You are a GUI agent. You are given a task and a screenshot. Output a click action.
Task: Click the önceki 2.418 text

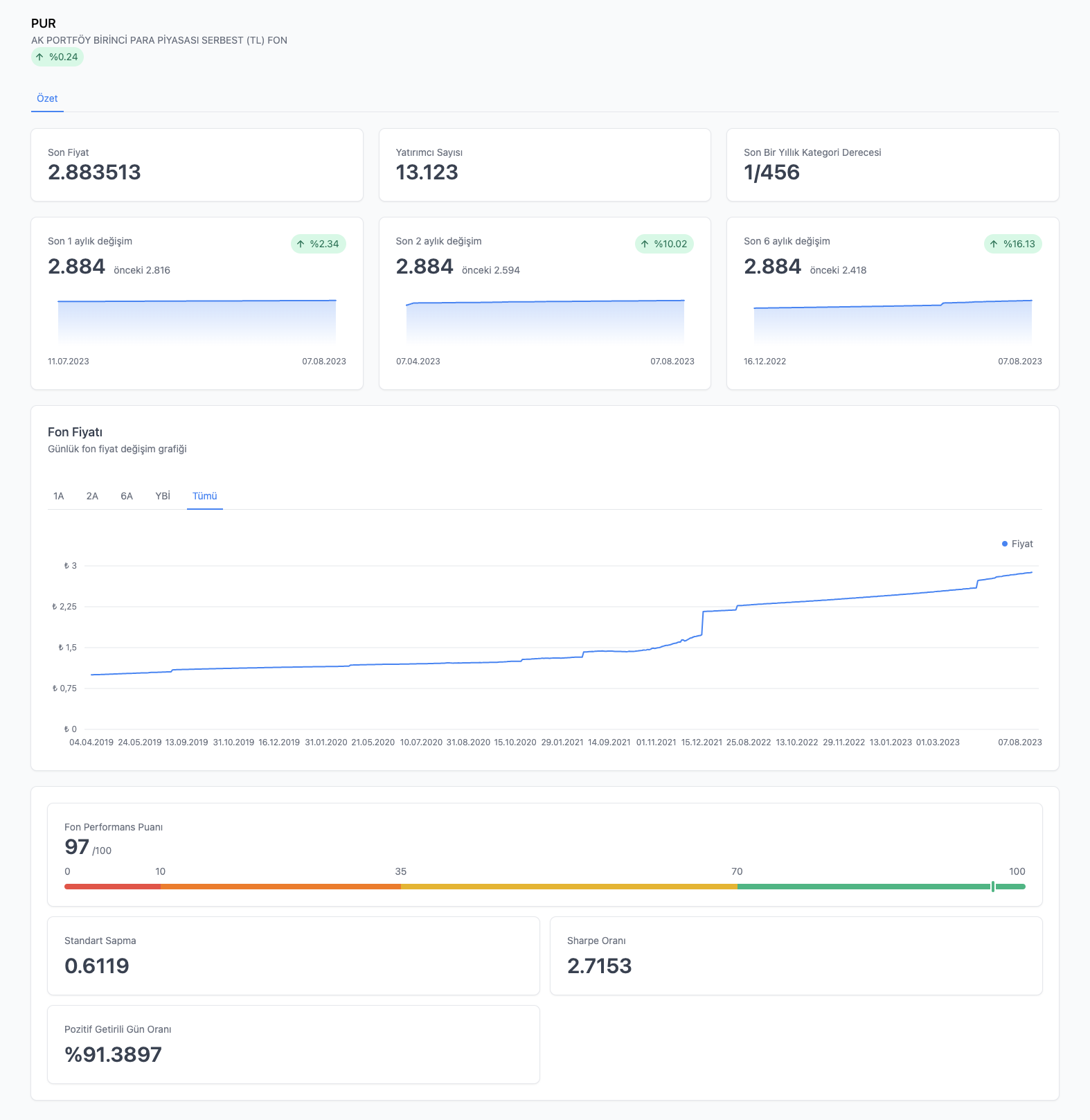pyautogui.click(x=839, y=270)
